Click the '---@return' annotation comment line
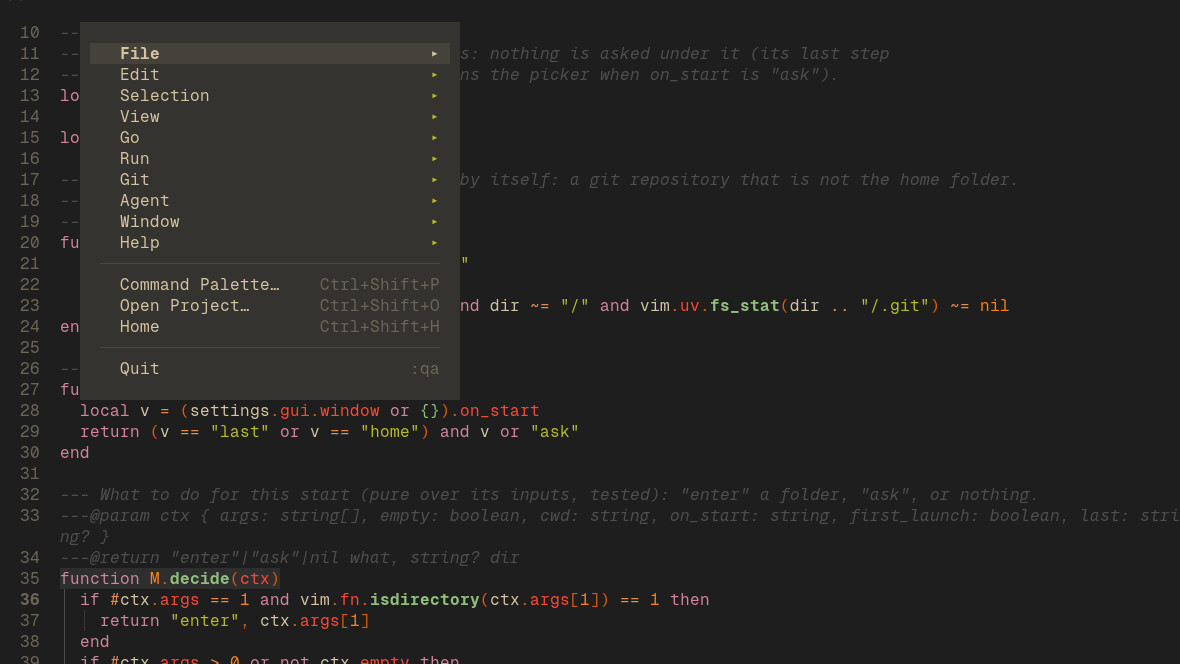 (x=289, y=558)
